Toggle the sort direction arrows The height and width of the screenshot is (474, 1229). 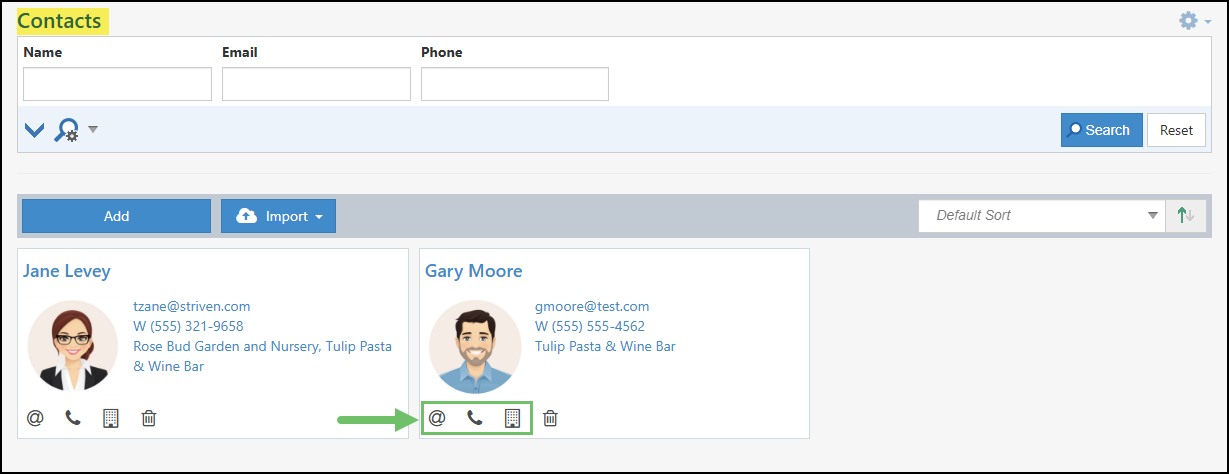[1186, 215]
